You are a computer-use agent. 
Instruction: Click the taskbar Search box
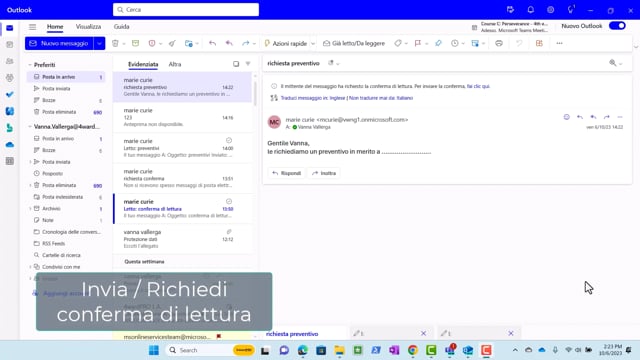click(x=210, y=350)
